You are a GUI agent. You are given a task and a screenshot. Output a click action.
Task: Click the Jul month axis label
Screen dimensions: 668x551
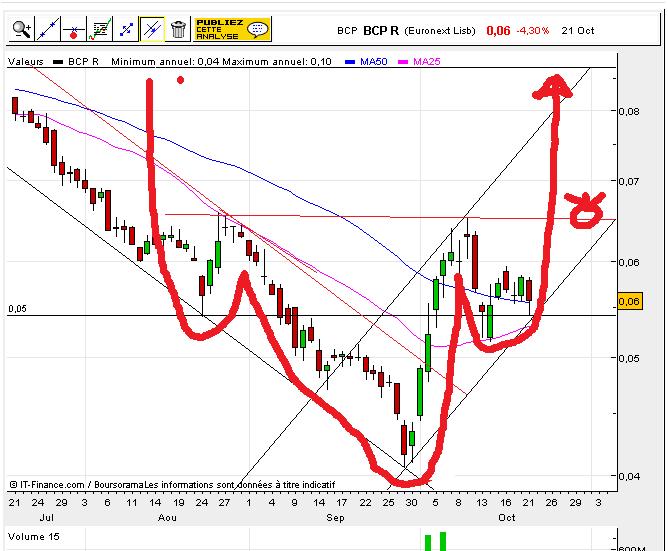(x=46, y=518)
